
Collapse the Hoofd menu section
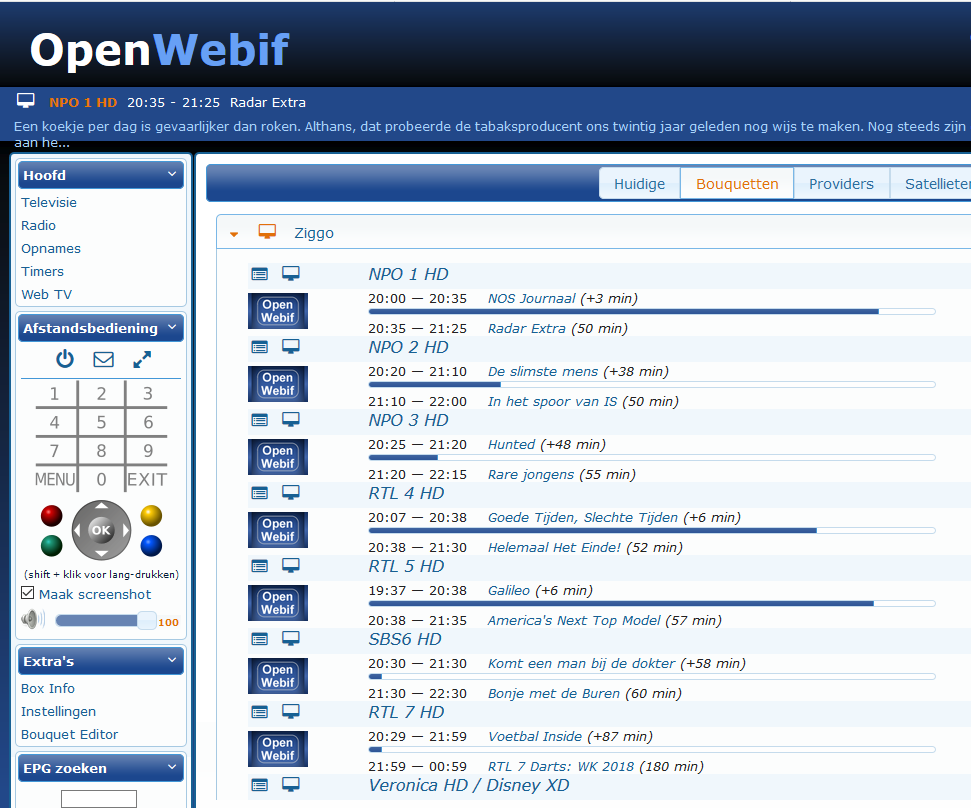tap(172, 175)
